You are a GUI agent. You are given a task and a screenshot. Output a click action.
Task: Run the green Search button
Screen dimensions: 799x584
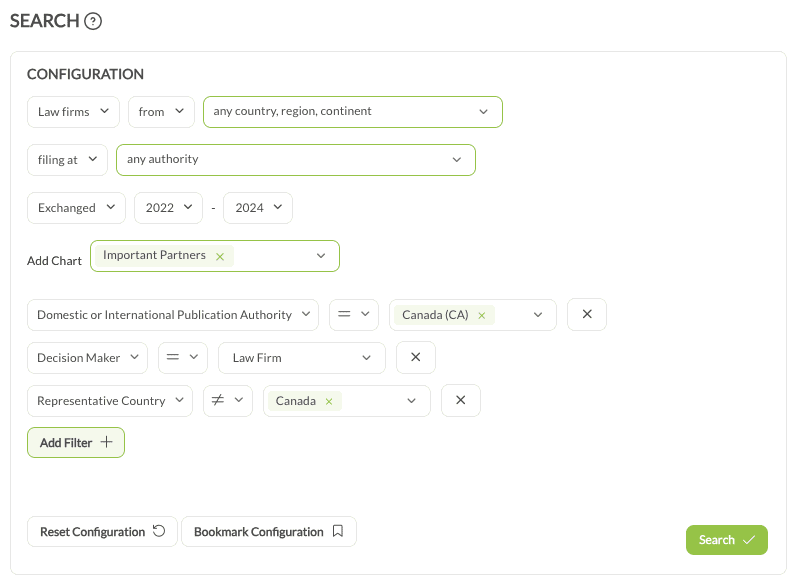(727, 540)
